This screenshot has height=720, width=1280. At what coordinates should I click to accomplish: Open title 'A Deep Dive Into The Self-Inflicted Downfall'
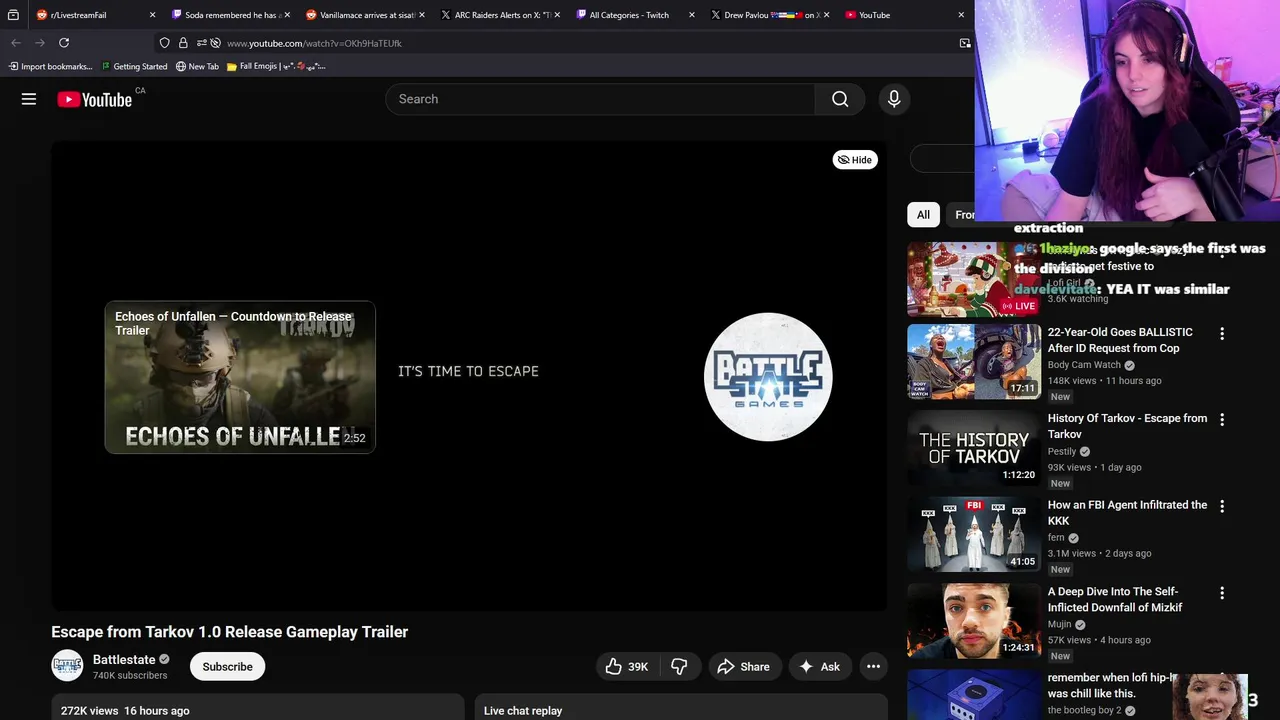coord(1115,599)
